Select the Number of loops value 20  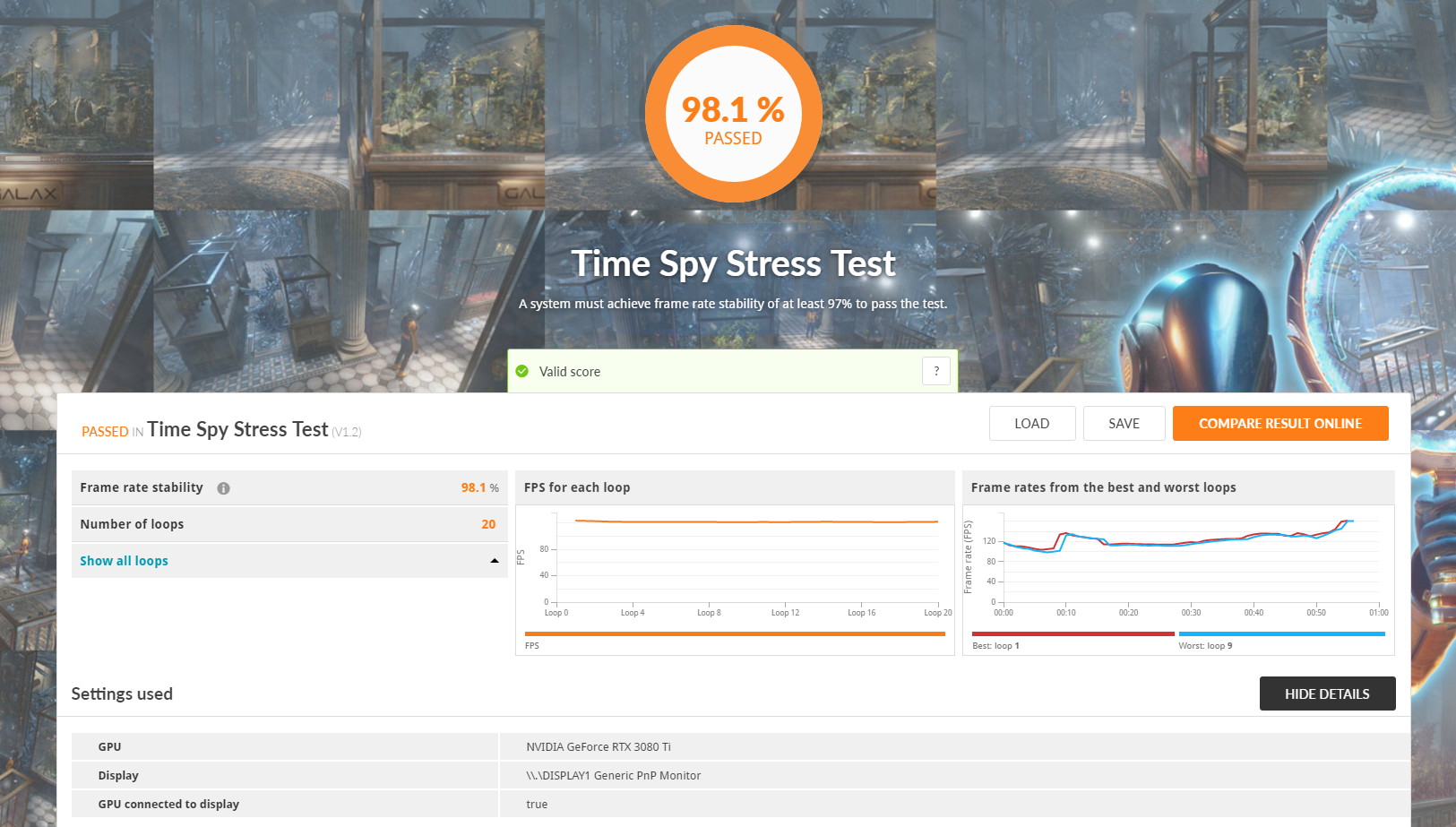point(488,524)
